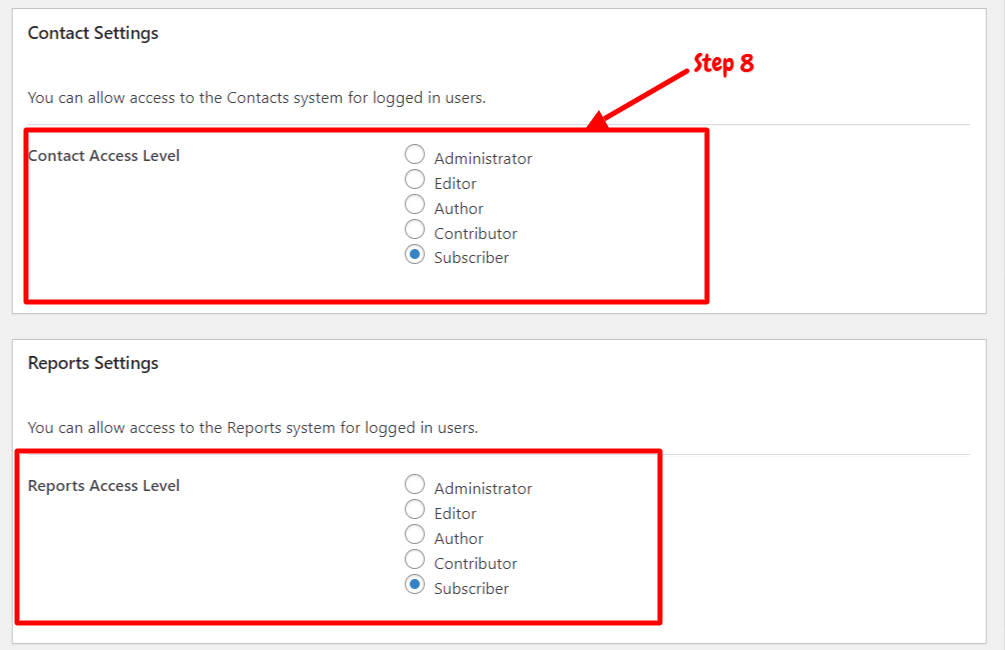The image size is (1005, 650).
Task: Set Reports Access Level to Author
Action: tap(415, 535)
